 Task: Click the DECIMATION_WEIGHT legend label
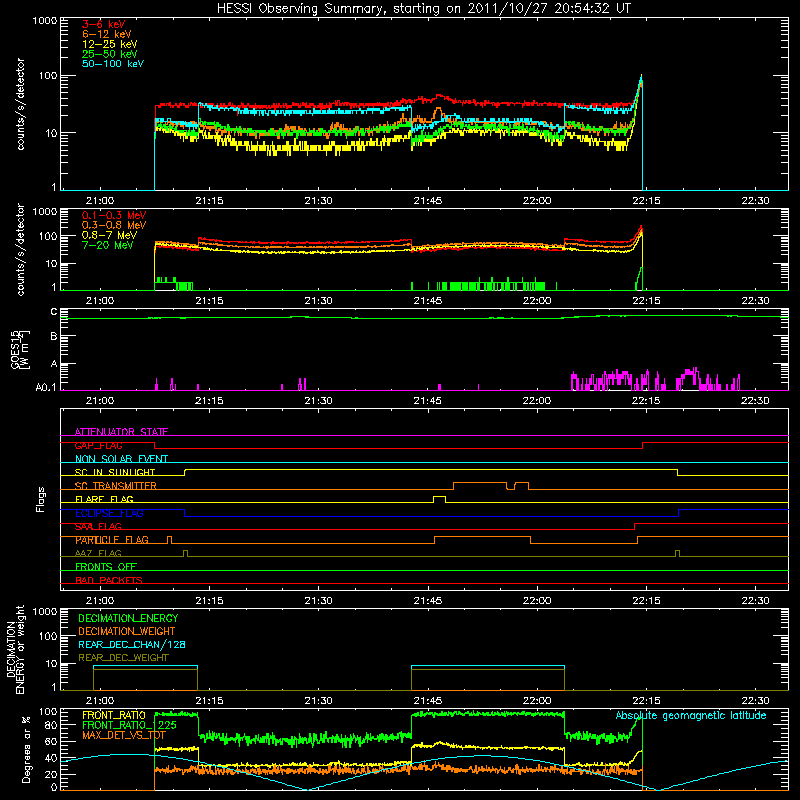[x=127, y=631]
